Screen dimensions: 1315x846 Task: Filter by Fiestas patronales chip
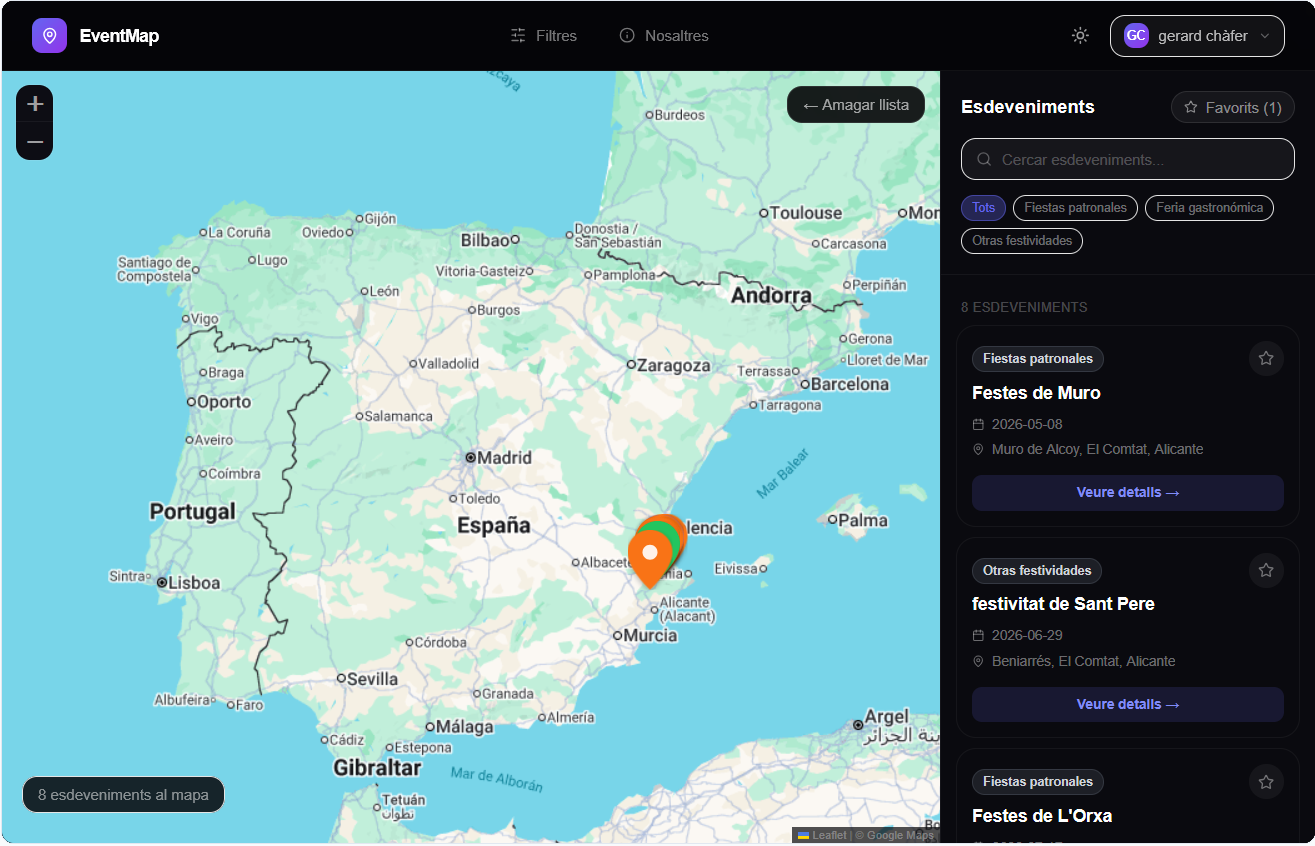(1075, 208)
